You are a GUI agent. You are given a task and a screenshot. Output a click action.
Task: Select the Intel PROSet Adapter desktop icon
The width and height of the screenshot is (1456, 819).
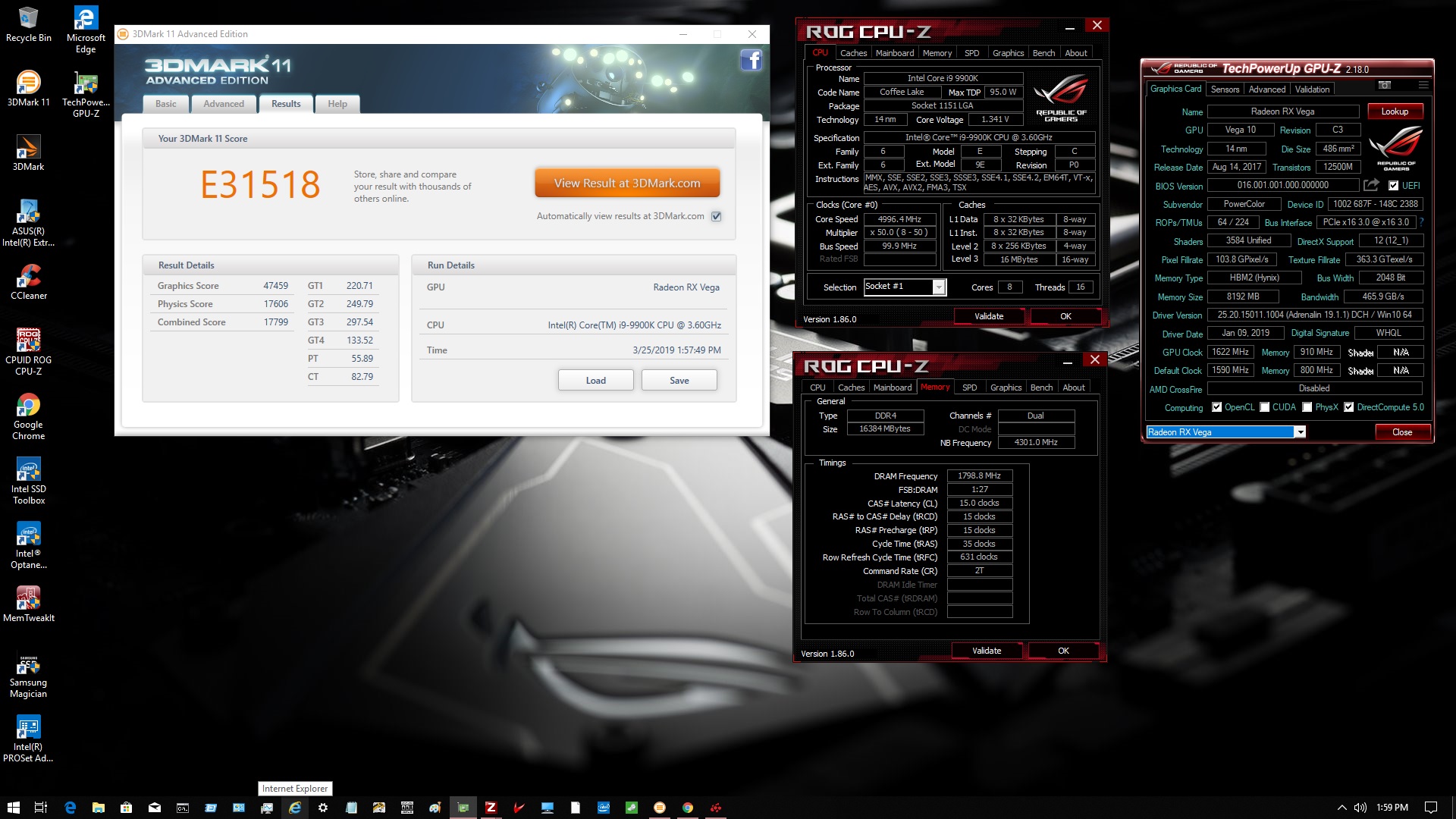click(29, 739)
